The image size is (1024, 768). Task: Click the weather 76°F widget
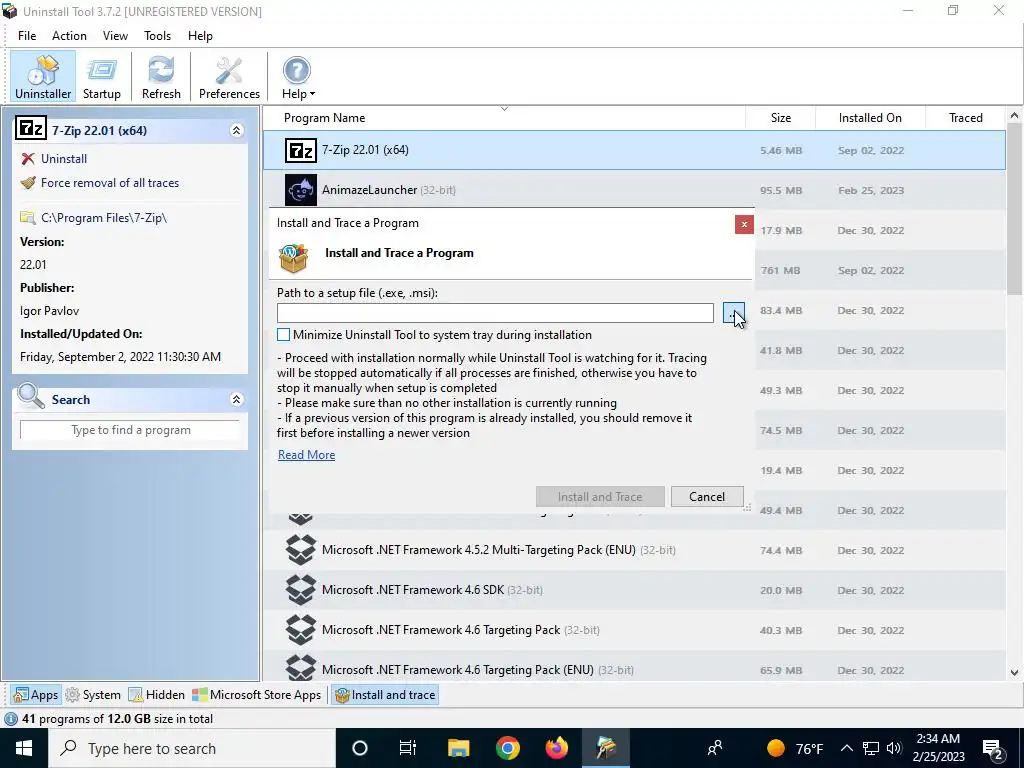click(x=795, y=748)
